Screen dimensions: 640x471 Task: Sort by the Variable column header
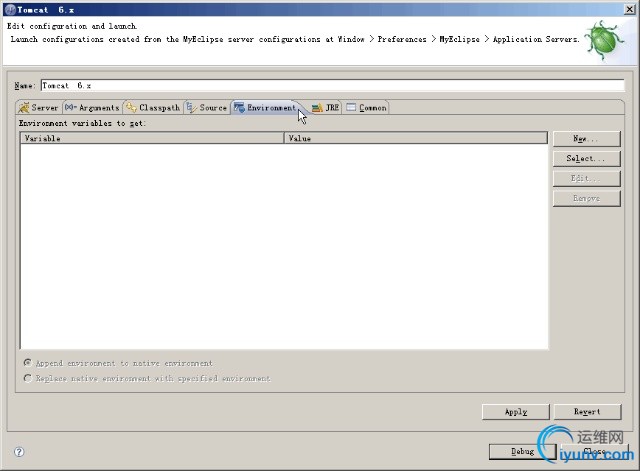click(152, 138)
